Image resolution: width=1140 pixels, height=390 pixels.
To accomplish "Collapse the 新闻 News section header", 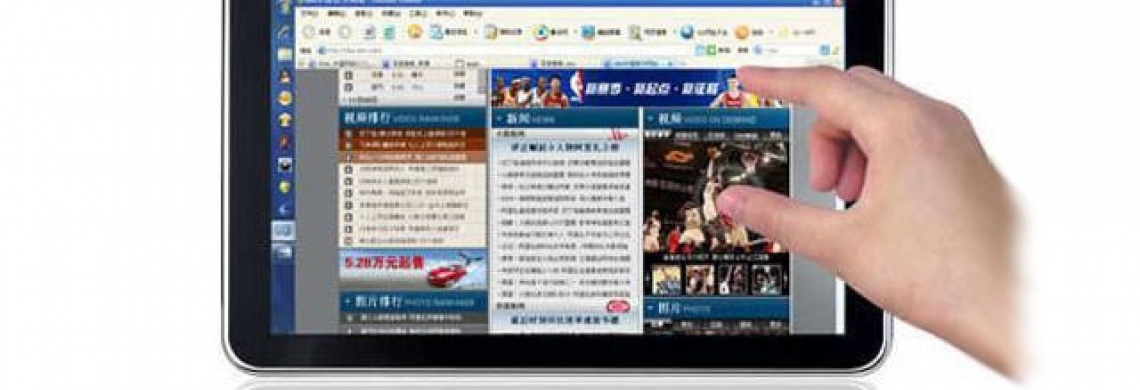I will click(565, 119).
